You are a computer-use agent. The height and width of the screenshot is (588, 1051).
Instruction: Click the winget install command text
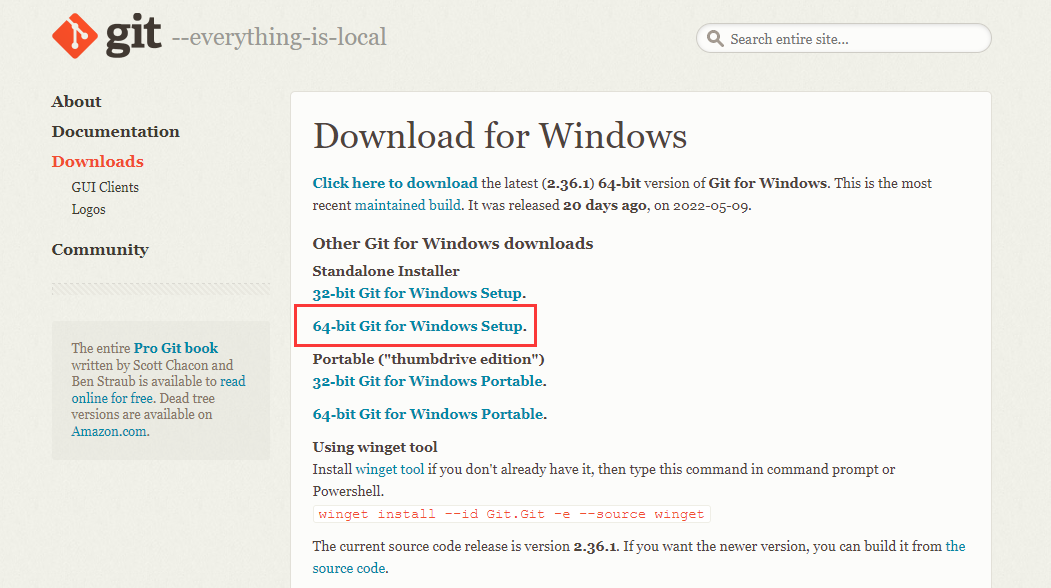click(511, 514)
